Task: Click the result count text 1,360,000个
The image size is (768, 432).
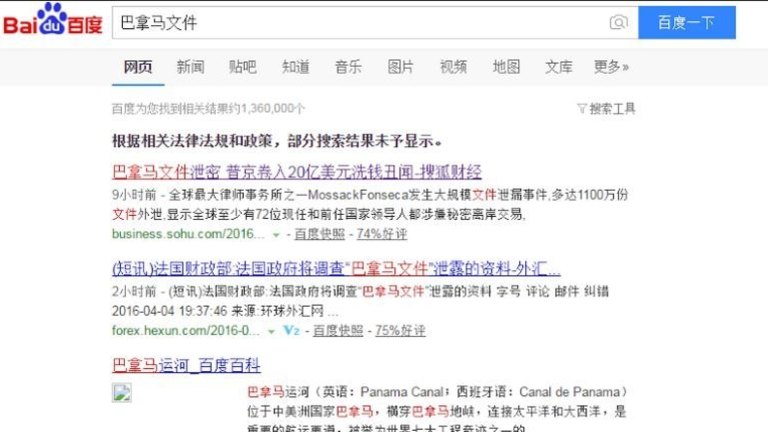Action: [x=208, y=108]
